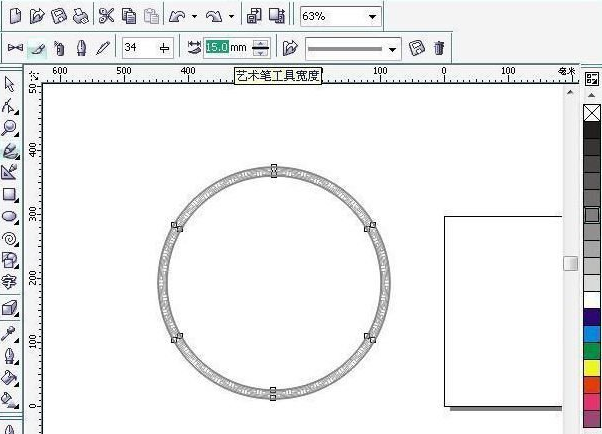Select the Rectangle tool

click(10, 195)
